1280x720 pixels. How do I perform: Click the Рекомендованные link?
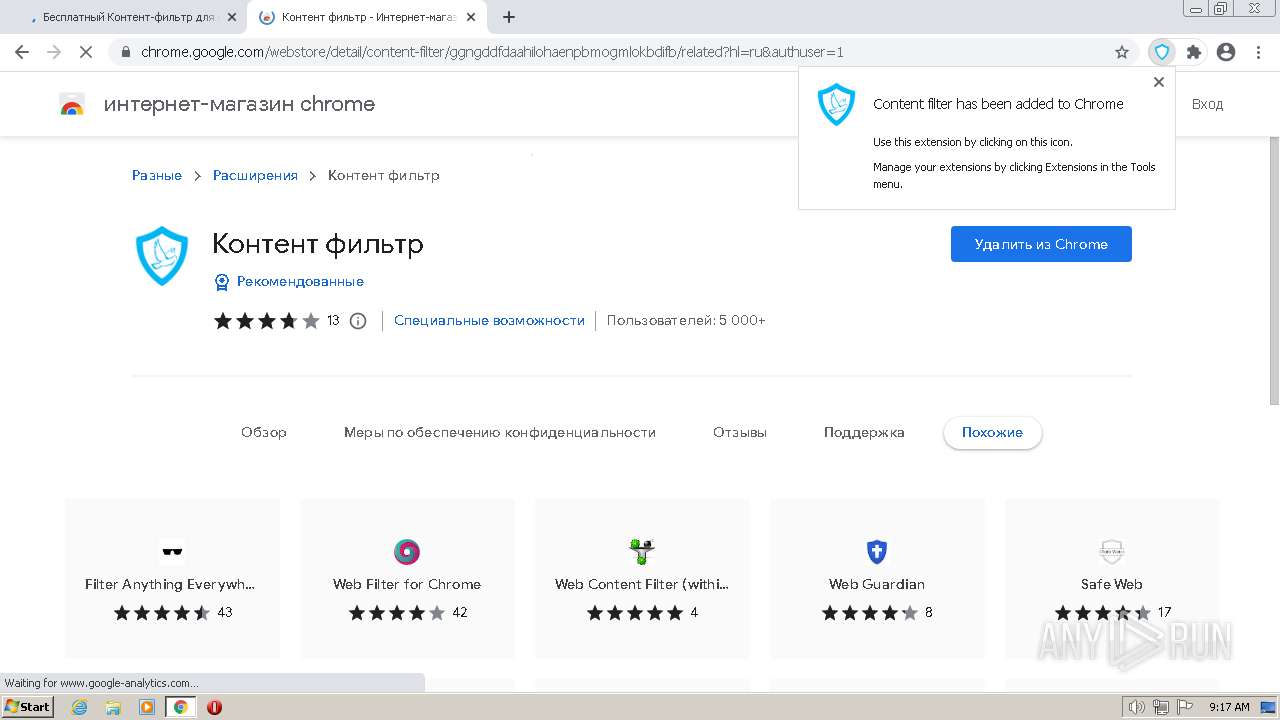point(300,282)
